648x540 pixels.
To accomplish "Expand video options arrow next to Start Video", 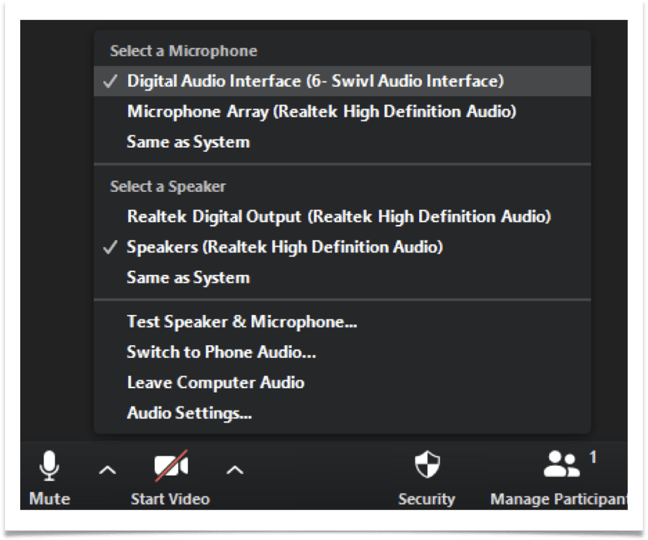I will 234,470.
